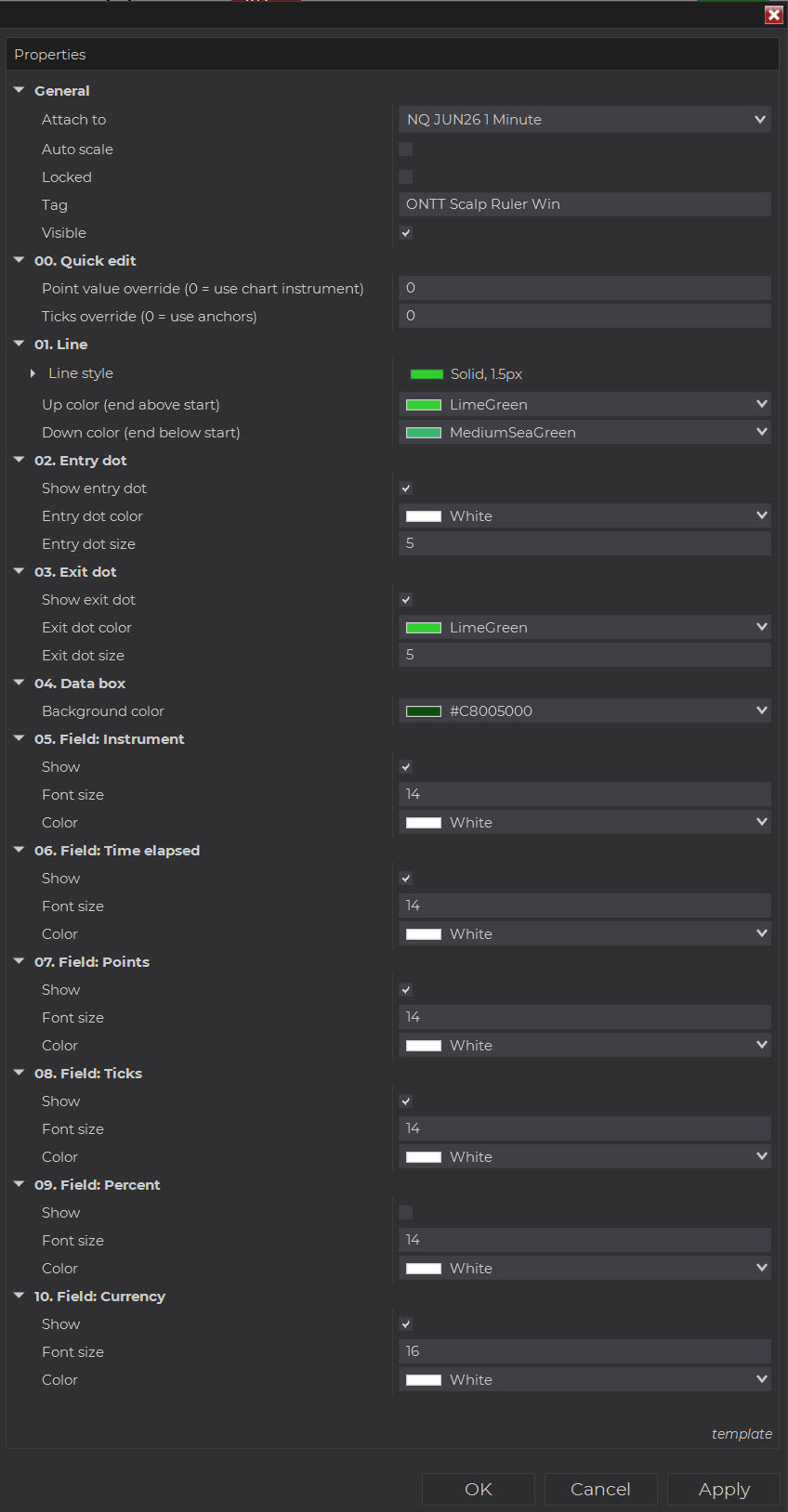Collapse the 10. Field: Currency section

[x=19, y=1296]
